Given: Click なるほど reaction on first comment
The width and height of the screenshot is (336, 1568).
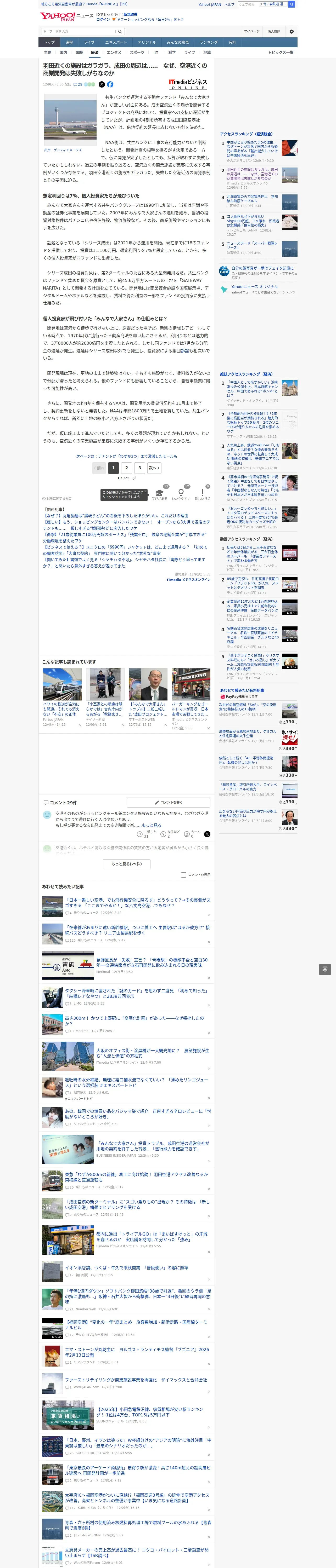Looking at the screenshot, I should 171,834.
